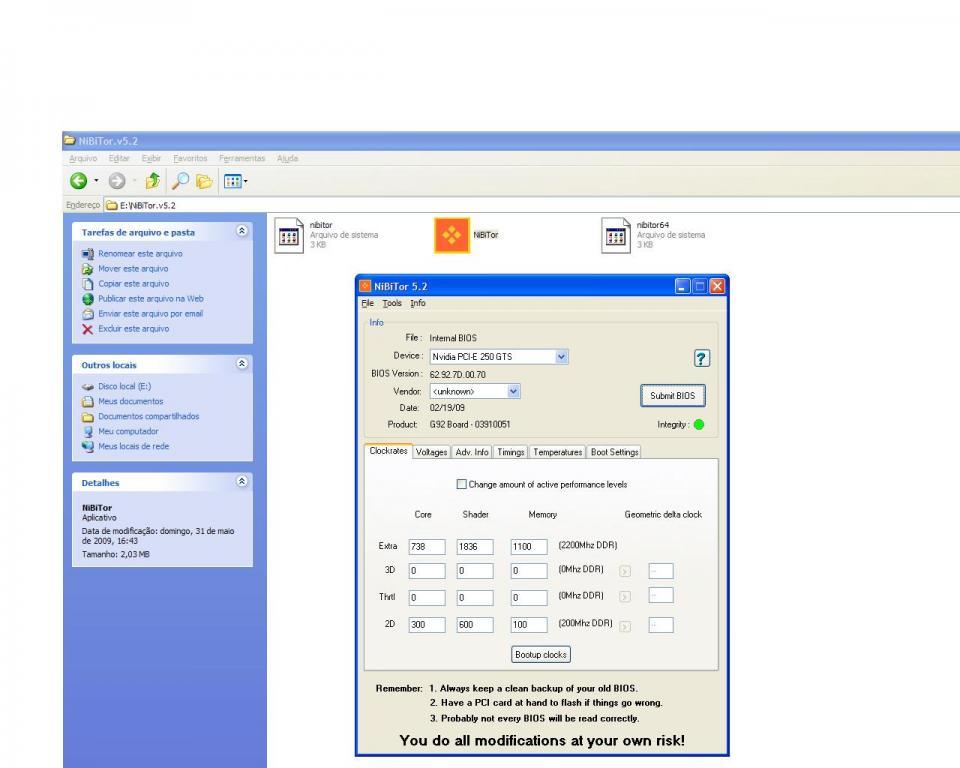Screen dimensions: 960x768
Task: Click the Meus locais de rede icon
Action: click(88, 446)
